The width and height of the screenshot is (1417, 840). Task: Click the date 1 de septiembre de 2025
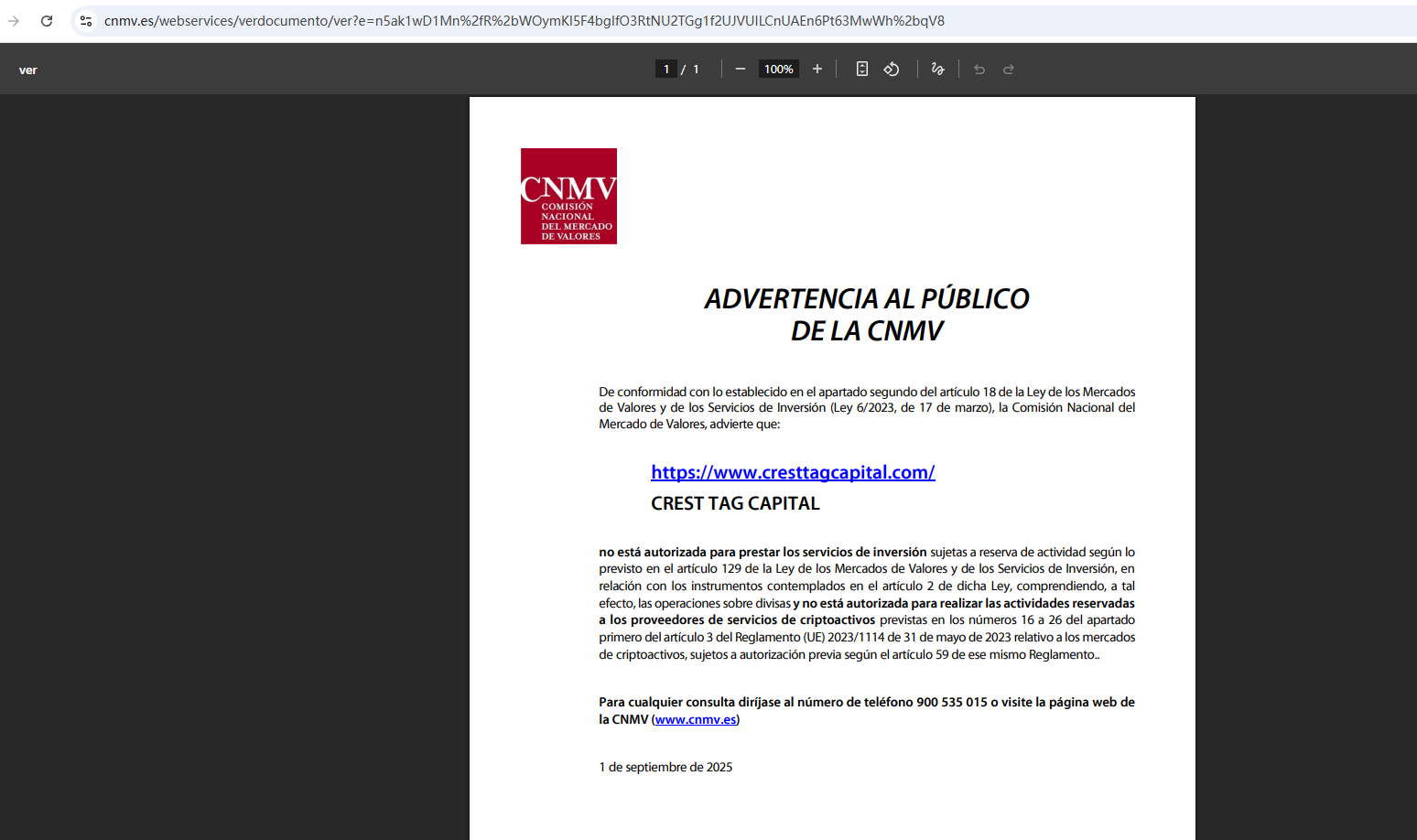[665, 767]
